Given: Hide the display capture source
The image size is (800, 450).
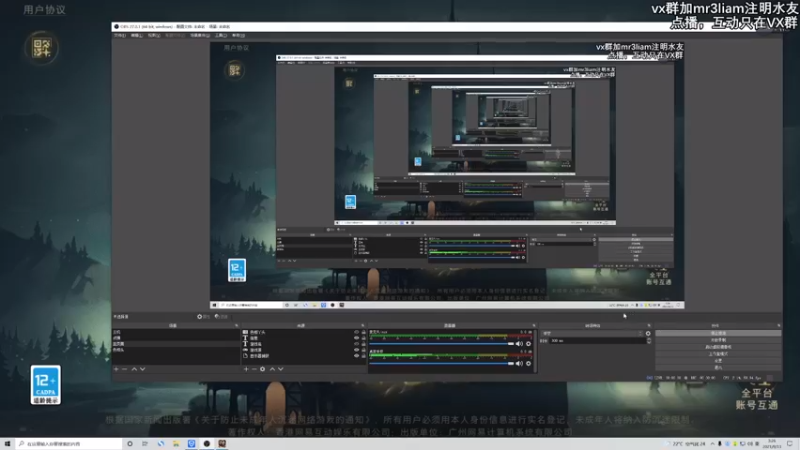Looking at the screenshot, I should tap(356, 356).
